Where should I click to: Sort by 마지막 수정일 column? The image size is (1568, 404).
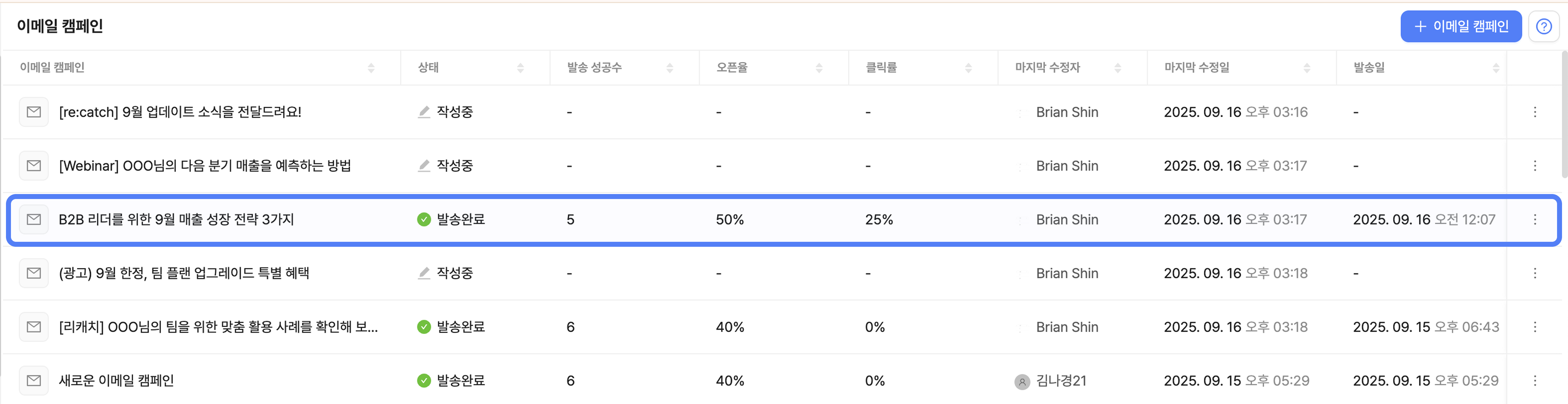[1306, 68]
